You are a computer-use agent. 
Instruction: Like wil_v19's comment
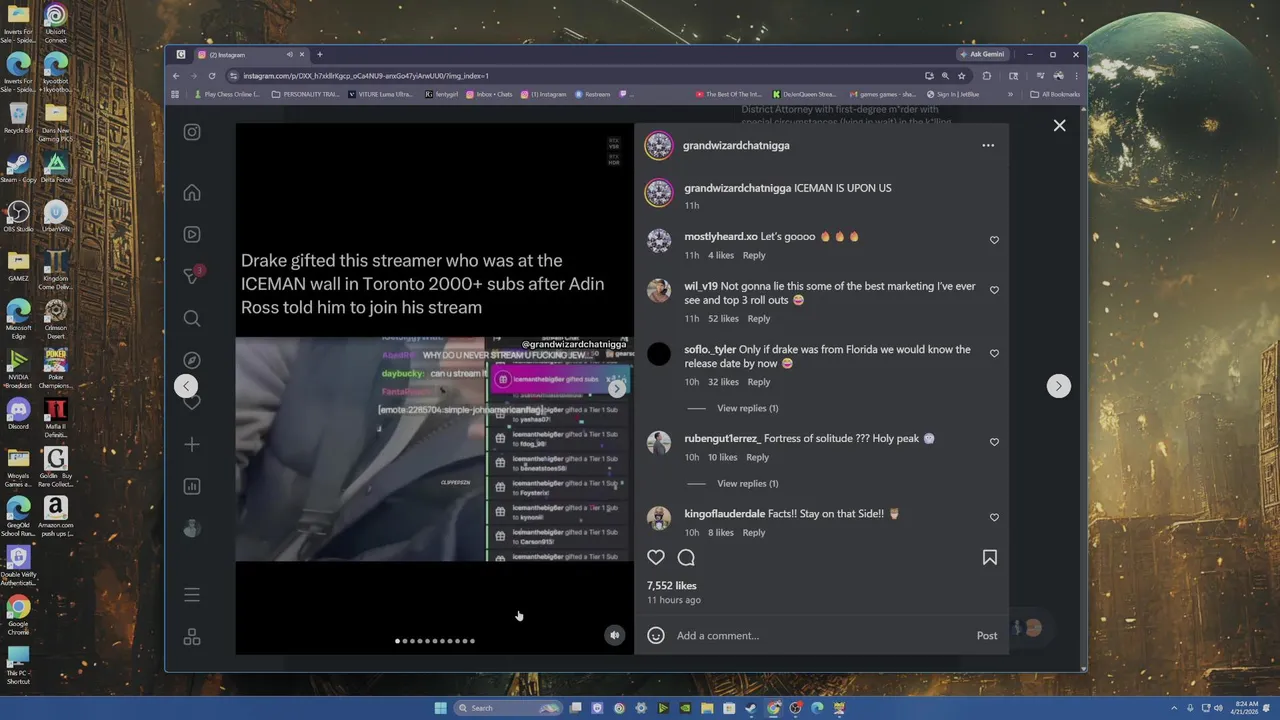pos(994,290)
